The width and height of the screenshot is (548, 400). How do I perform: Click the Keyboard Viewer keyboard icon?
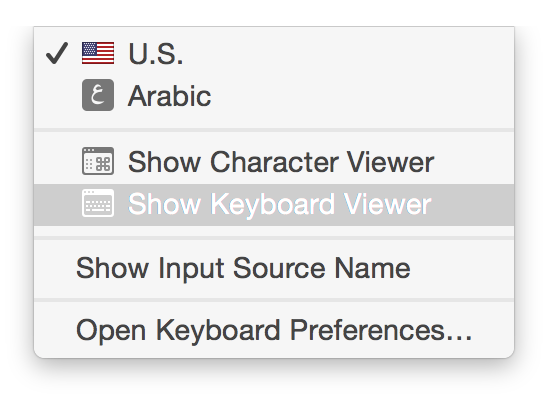click(x=98, y=203)
